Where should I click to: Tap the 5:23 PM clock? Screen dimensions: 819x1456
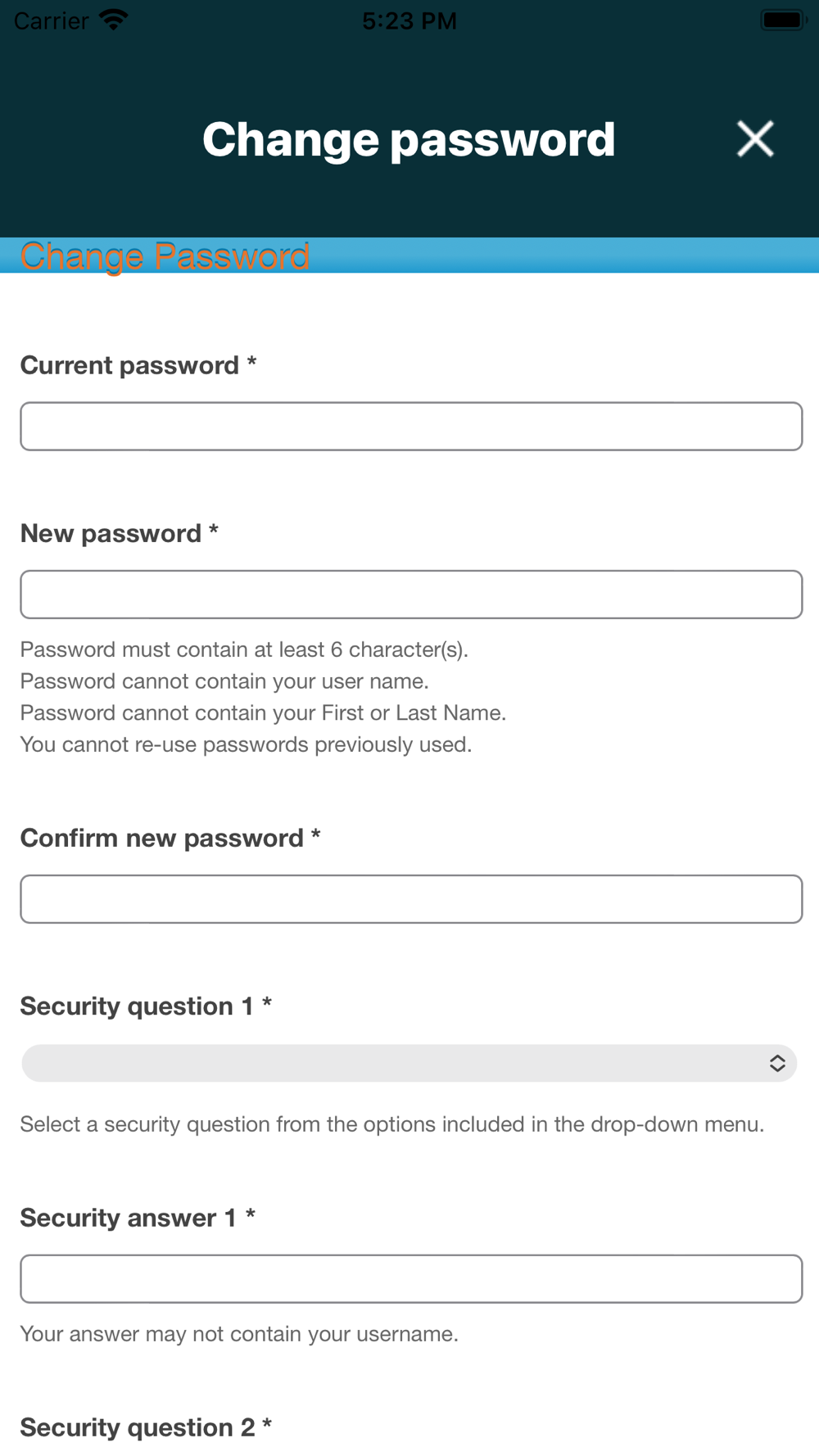(409, 20)
